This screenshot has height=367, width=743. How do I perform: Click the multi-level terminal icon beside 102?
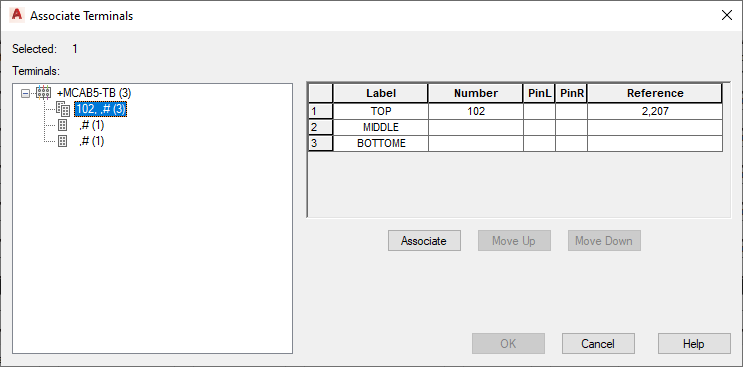click(63, 109)
